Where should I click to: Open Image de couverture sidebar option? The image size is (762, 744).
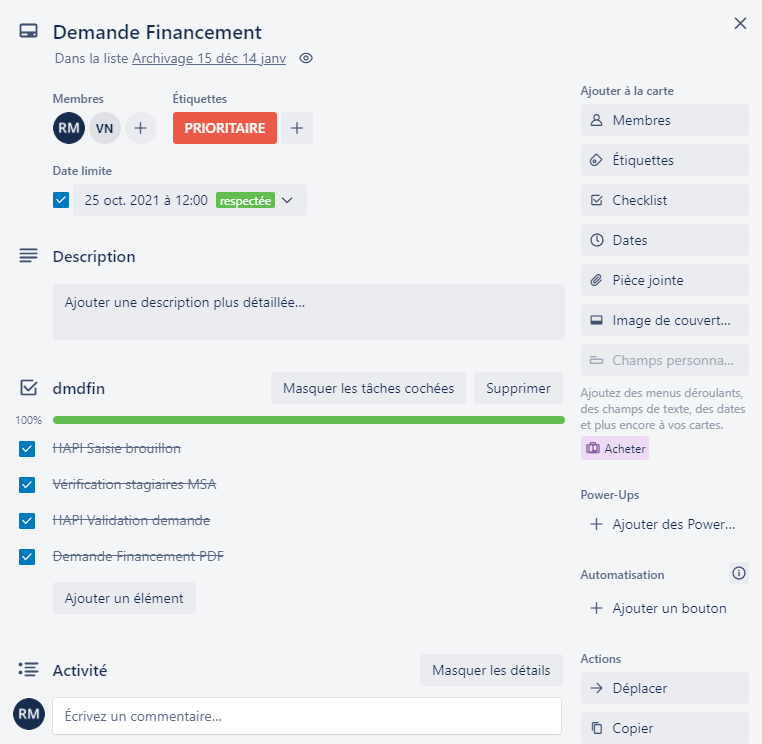(x=664, y=320)
